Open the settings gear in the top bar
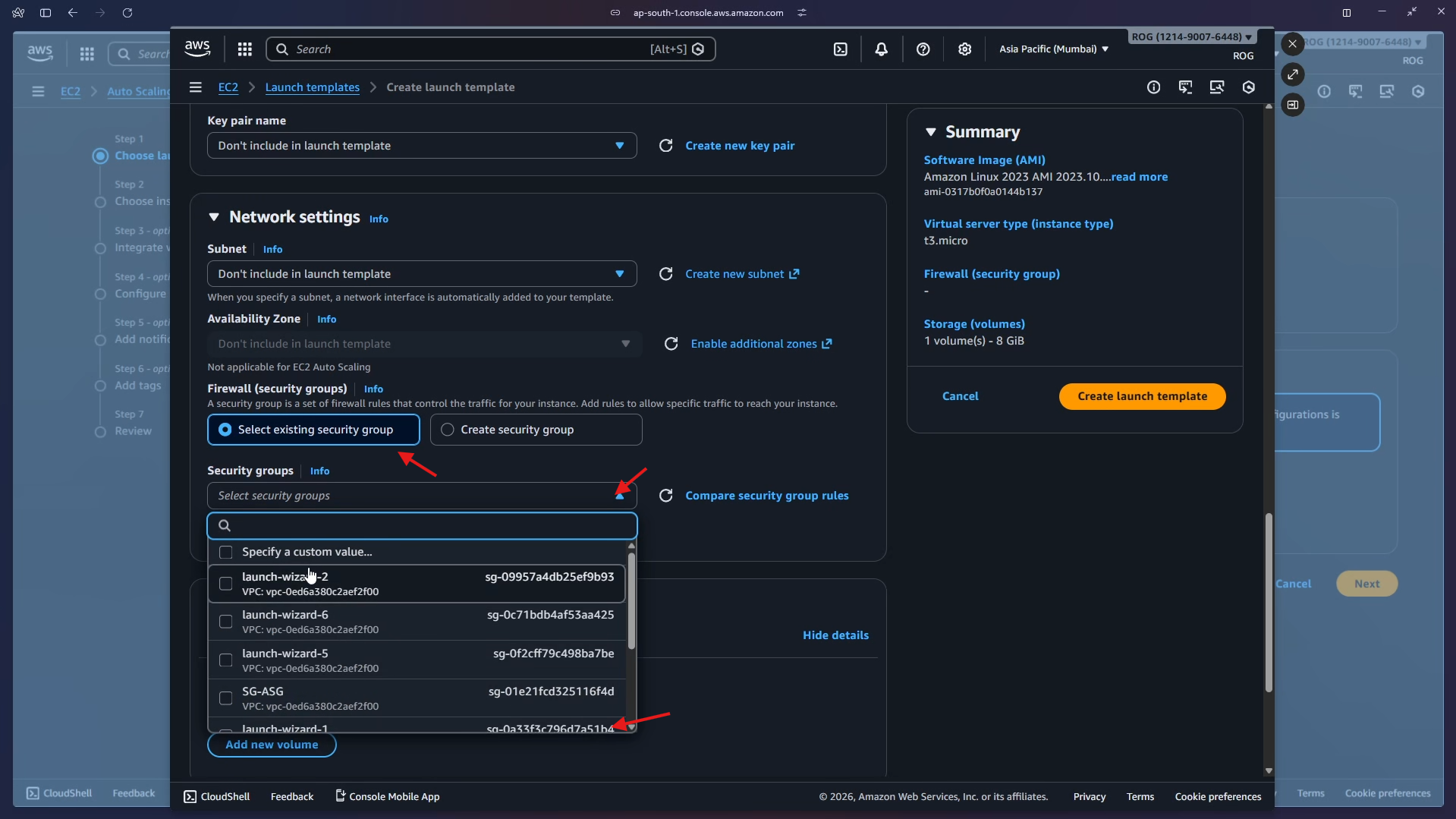The image size is (1456, 819). click(964, 49)
